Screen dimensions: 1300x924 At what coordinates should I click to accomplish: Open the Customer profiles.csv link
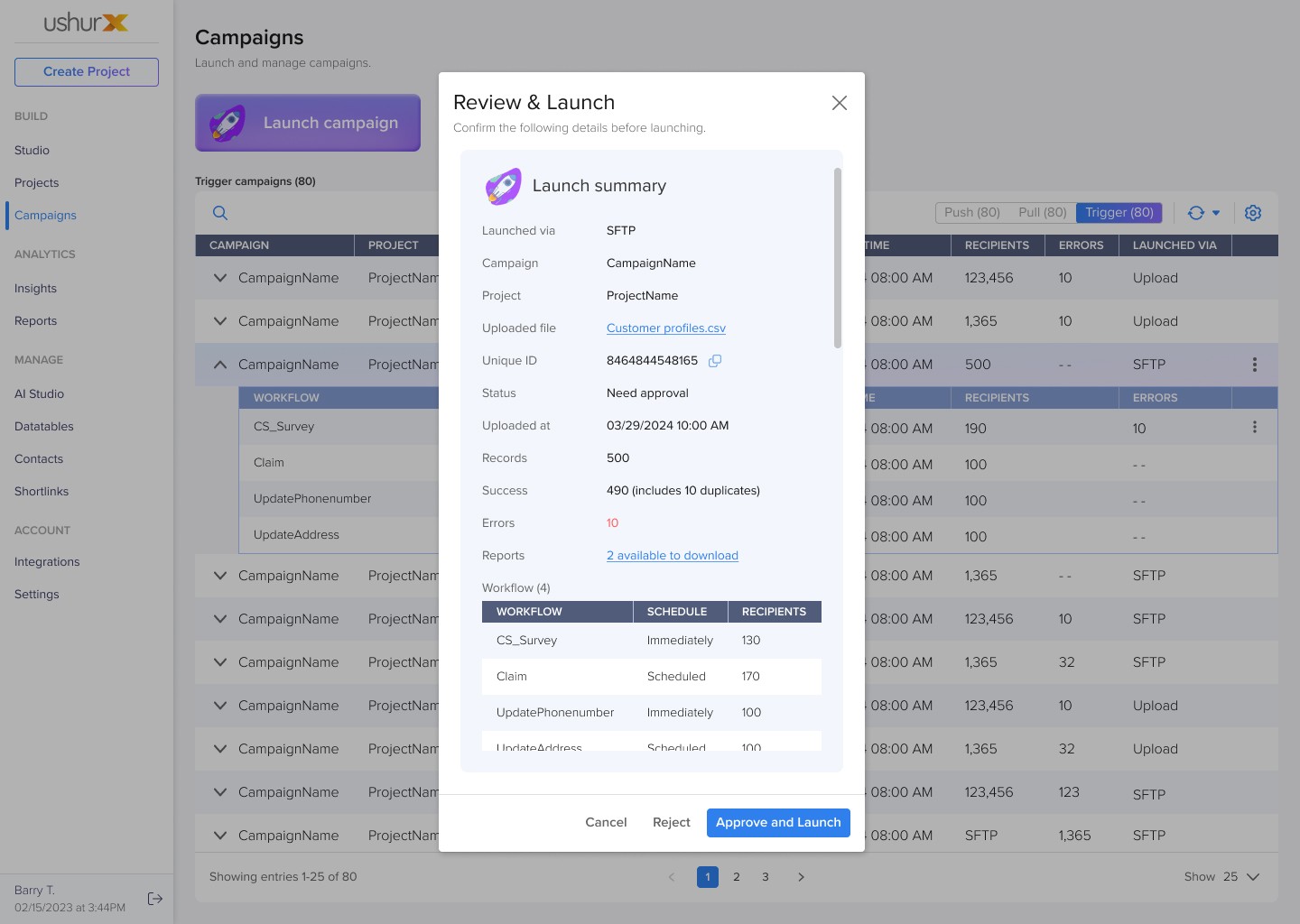pyautogui.click(x=666, y=328)
